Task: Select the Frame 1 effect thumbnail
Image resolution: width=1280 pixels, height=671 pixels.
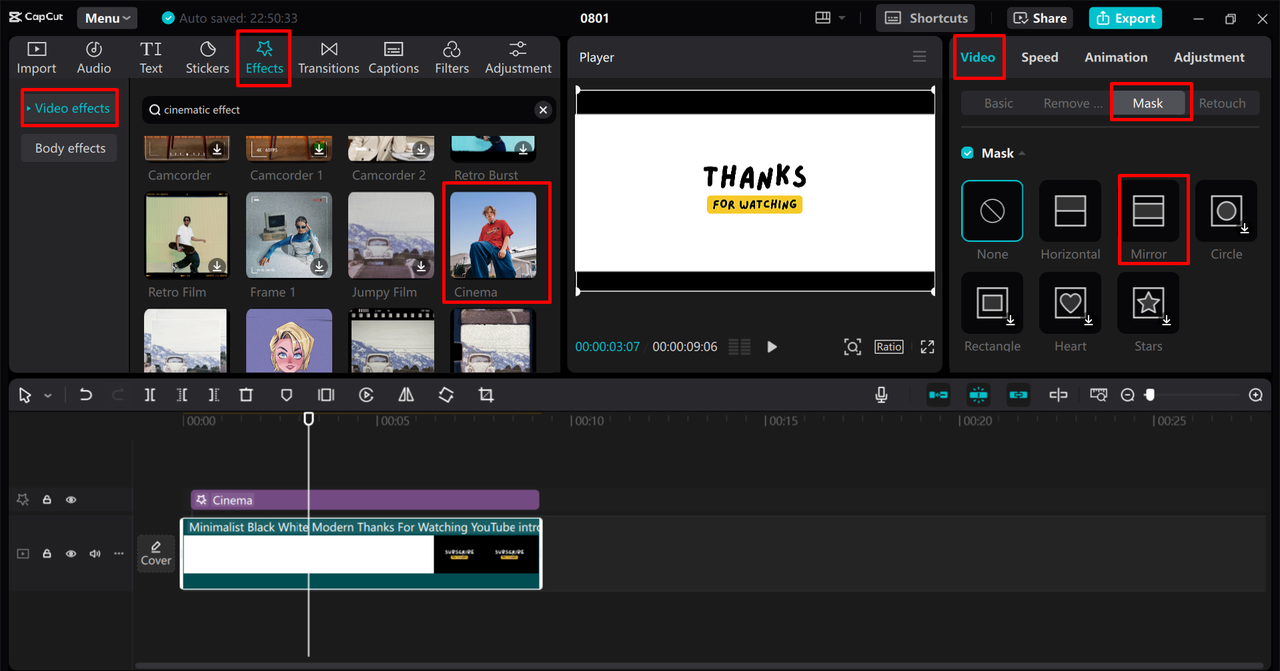Action: click(289, 235)
